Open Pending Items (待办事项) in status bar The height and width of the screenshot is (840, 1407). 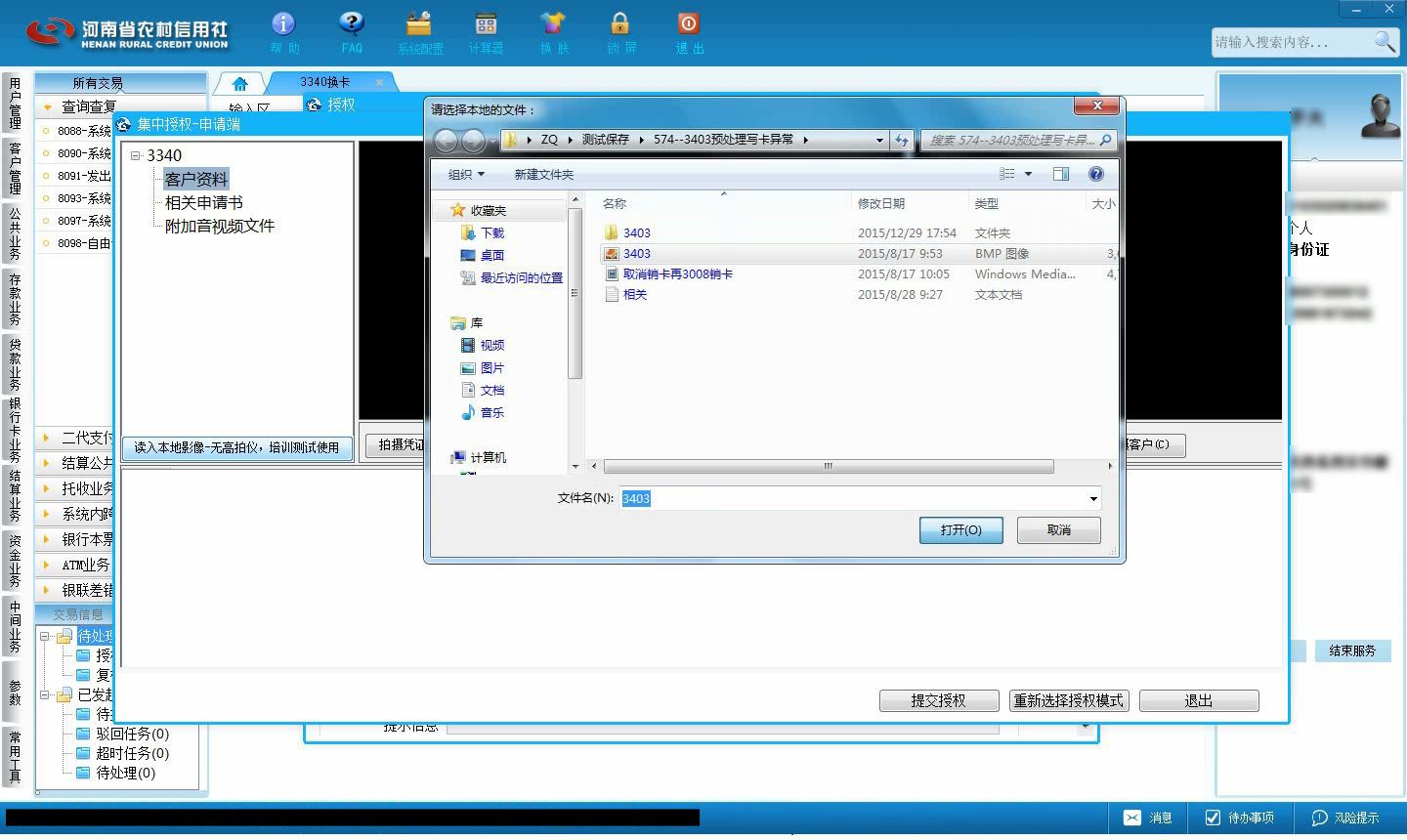(x=1239, y=818)
